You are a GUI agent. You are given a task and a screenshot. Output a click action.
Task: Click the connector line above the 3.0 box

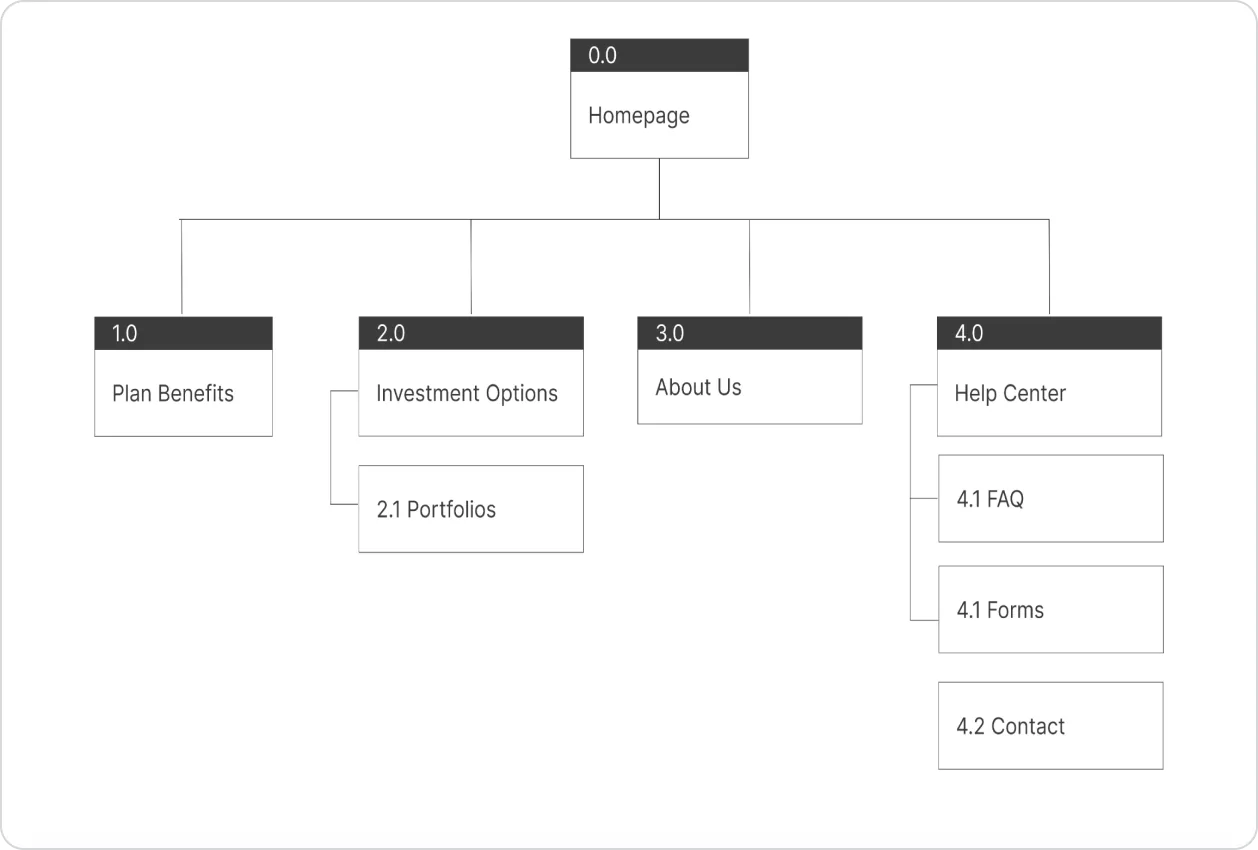749,267
